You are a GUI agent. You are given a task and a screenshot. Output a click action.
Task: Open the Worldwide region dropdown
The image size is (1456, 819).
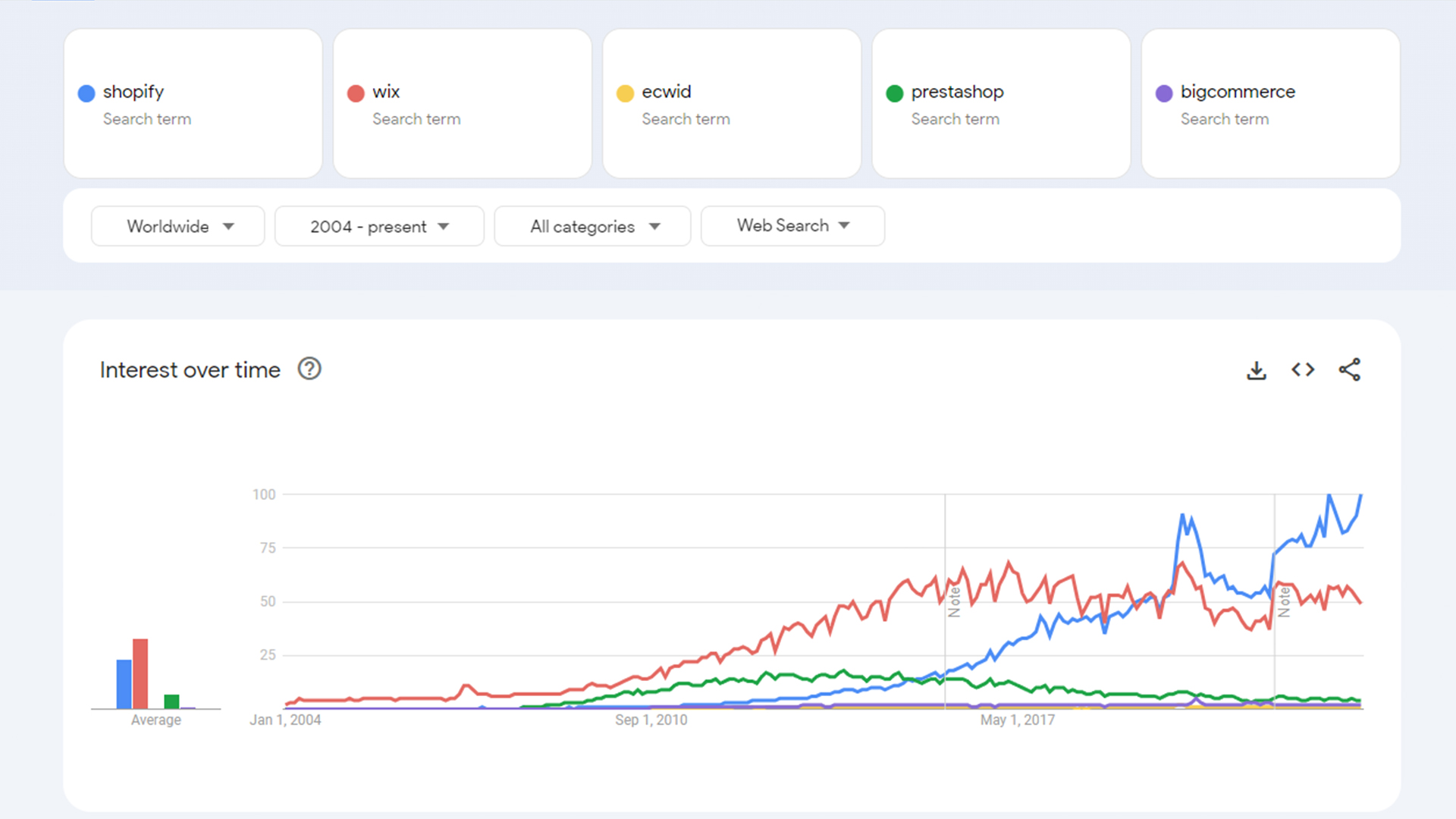point(178,226)
